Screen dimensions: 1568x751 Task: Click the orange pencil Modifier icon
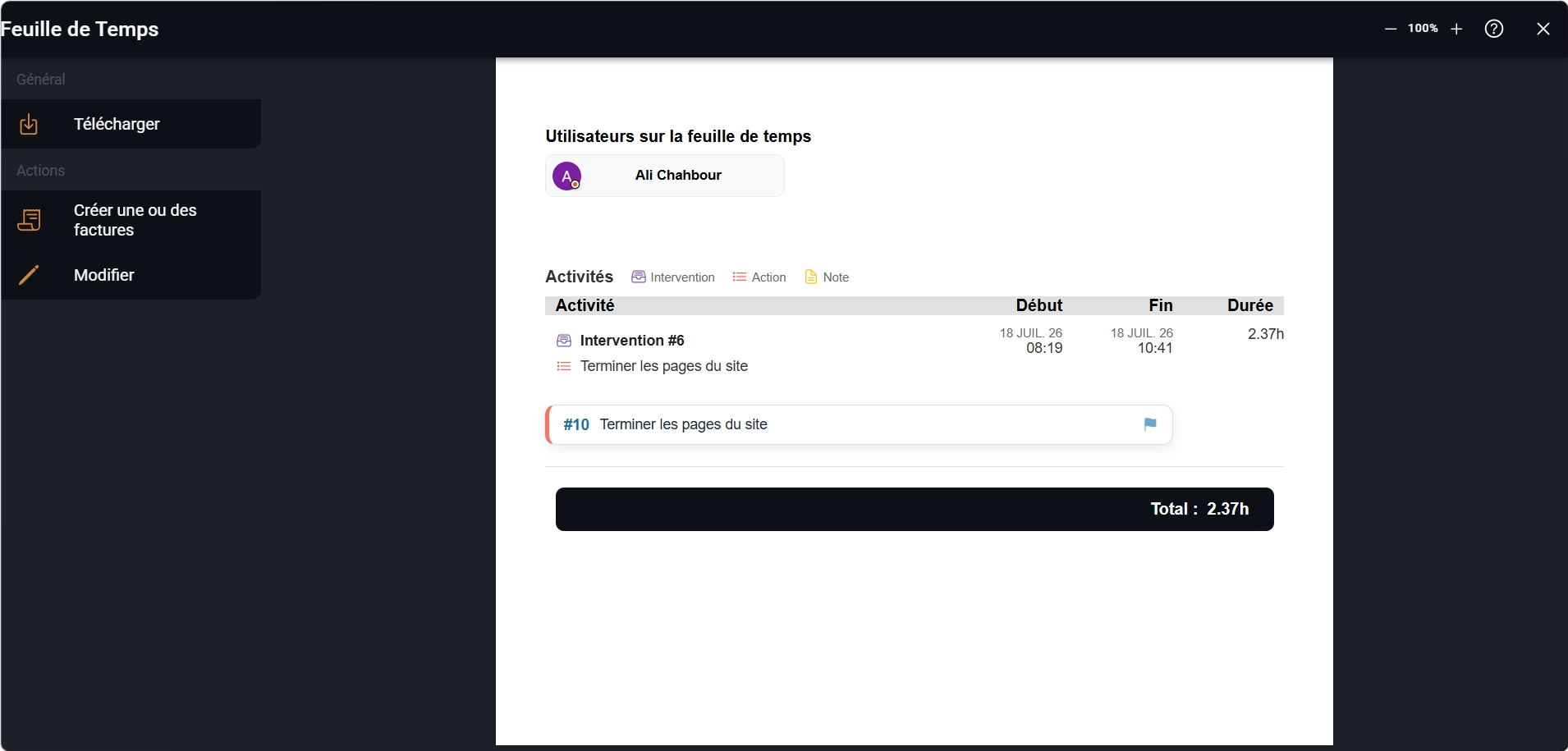click(29, 275)
